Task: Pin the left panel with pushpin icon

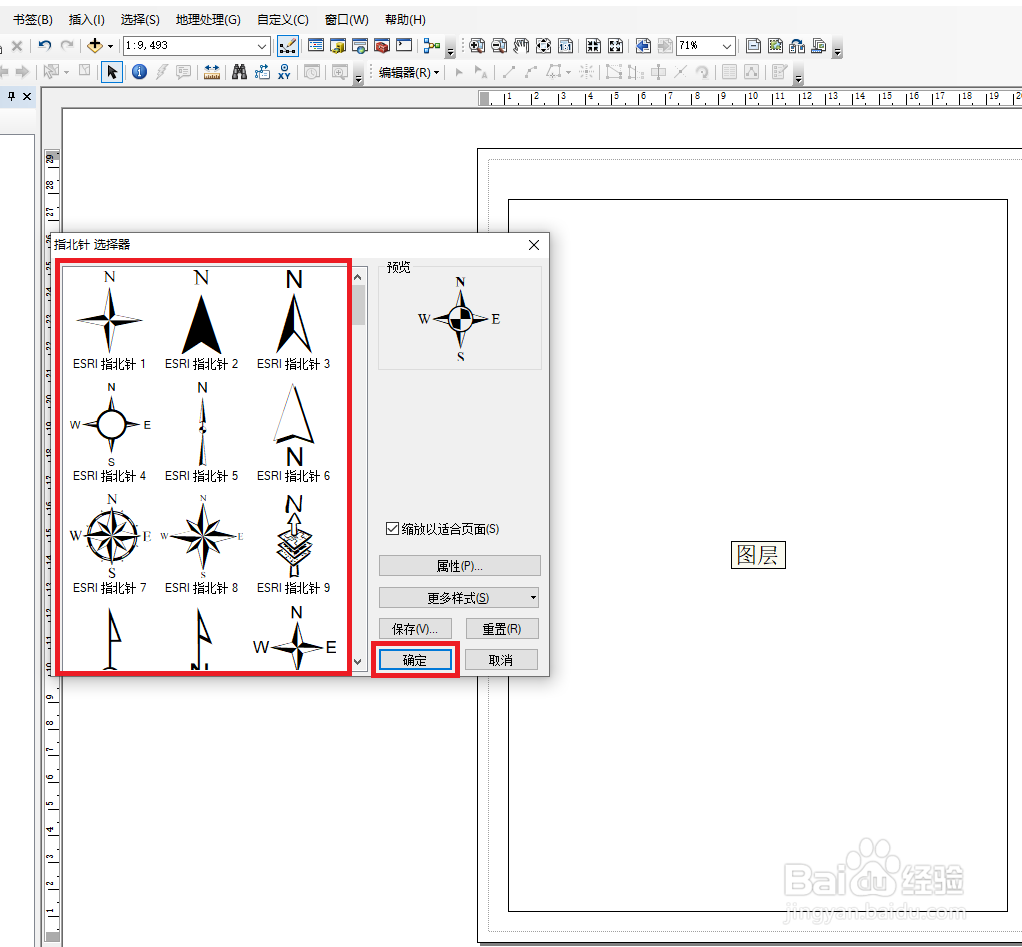Action: point(11,96)
